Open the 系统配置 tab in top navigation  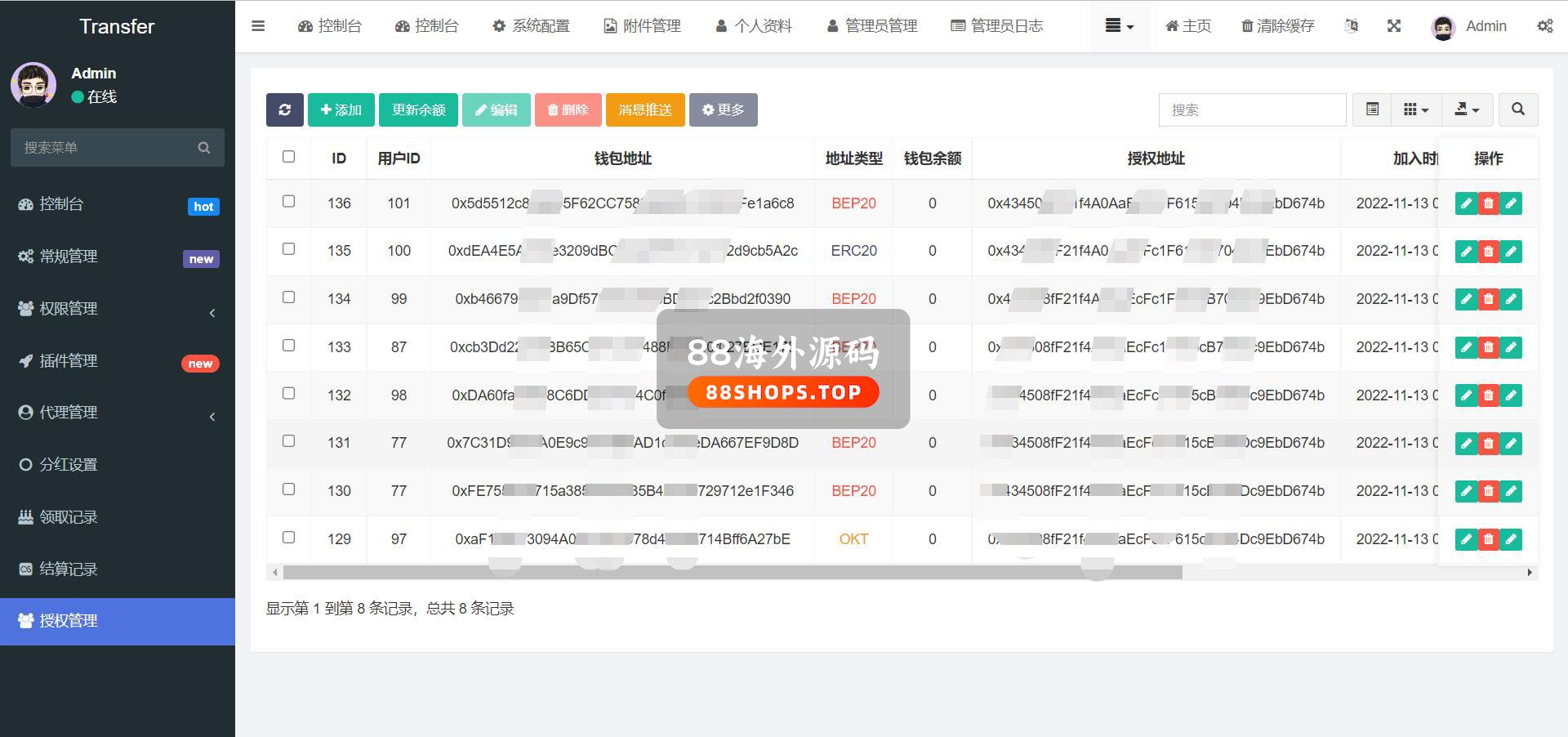click(531, 26)
